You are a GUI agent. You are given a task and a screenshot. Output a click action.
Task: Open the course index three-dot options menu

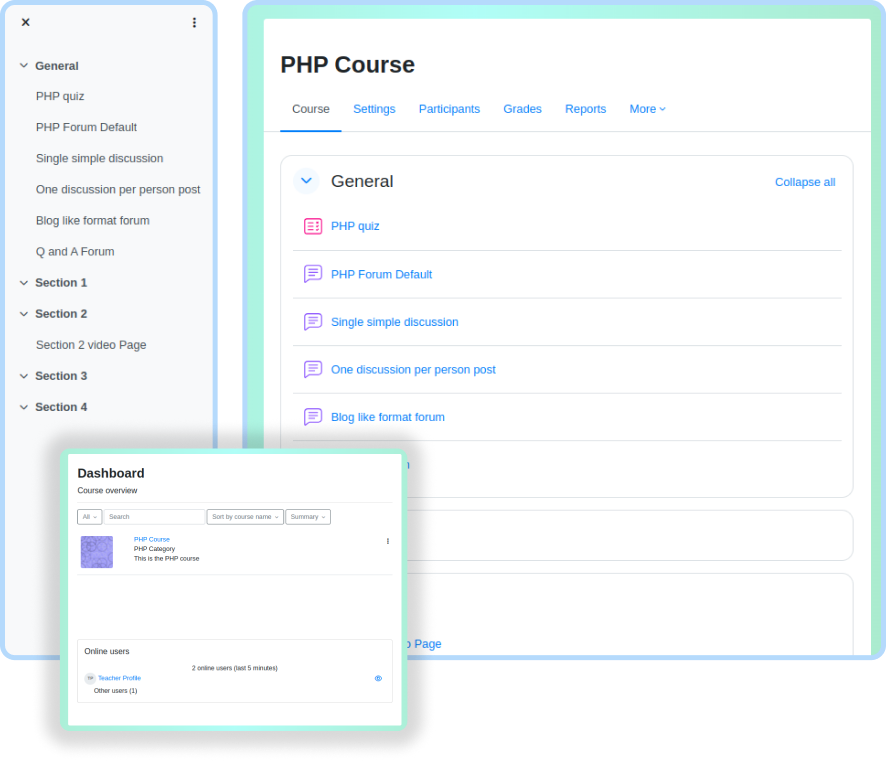coord(194,22)
